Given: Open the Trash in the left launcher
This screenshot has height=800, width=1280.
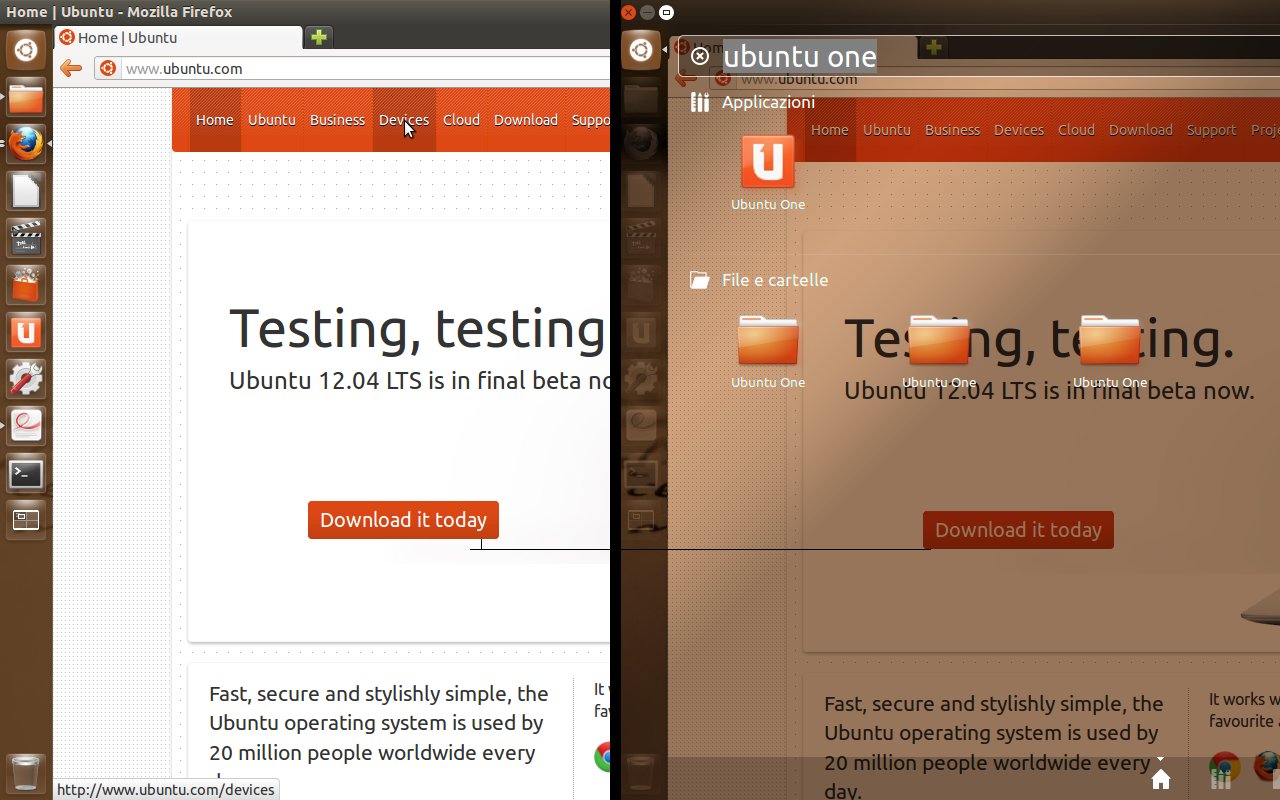Looking at the screenshot, I should click(26, 773).
